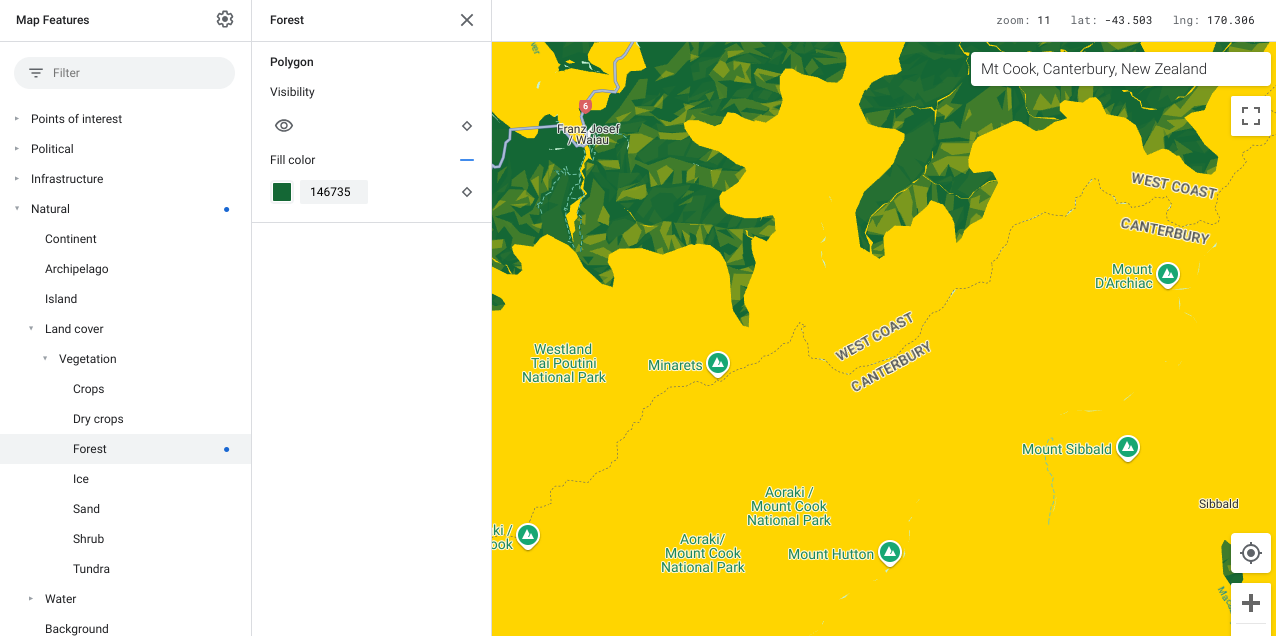
Task: Click the Natural label
Action: click(50, 209)
